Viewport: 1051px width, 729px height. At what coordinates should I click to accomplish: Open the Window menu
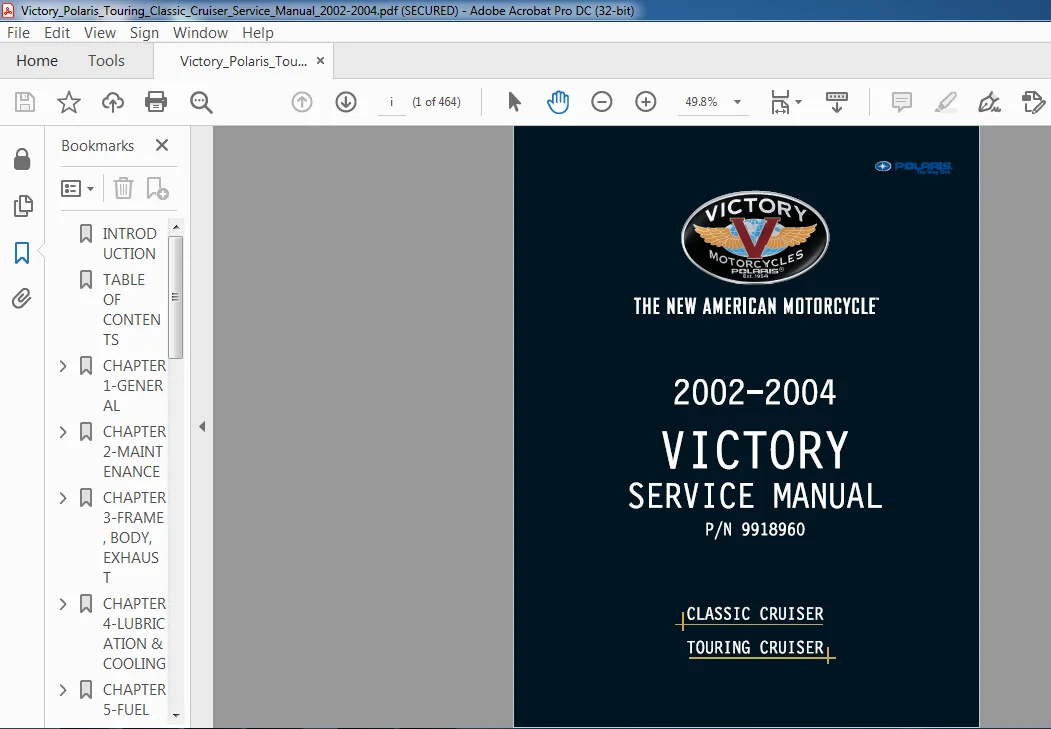200,32
